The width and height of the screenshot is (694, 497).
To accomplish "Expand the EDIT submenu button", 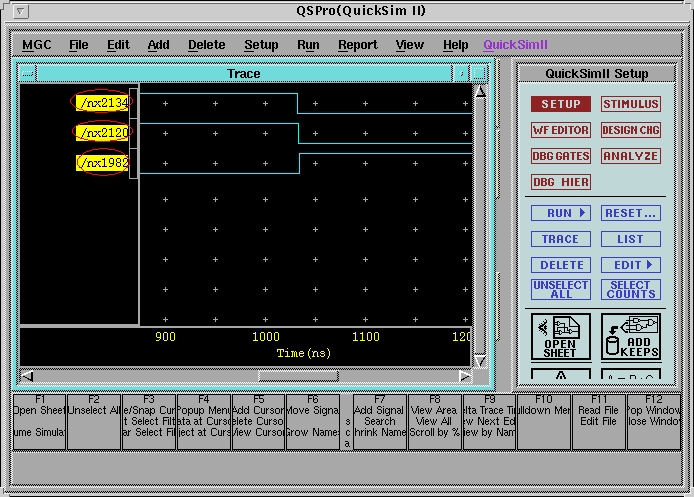I will pos(630,265).
